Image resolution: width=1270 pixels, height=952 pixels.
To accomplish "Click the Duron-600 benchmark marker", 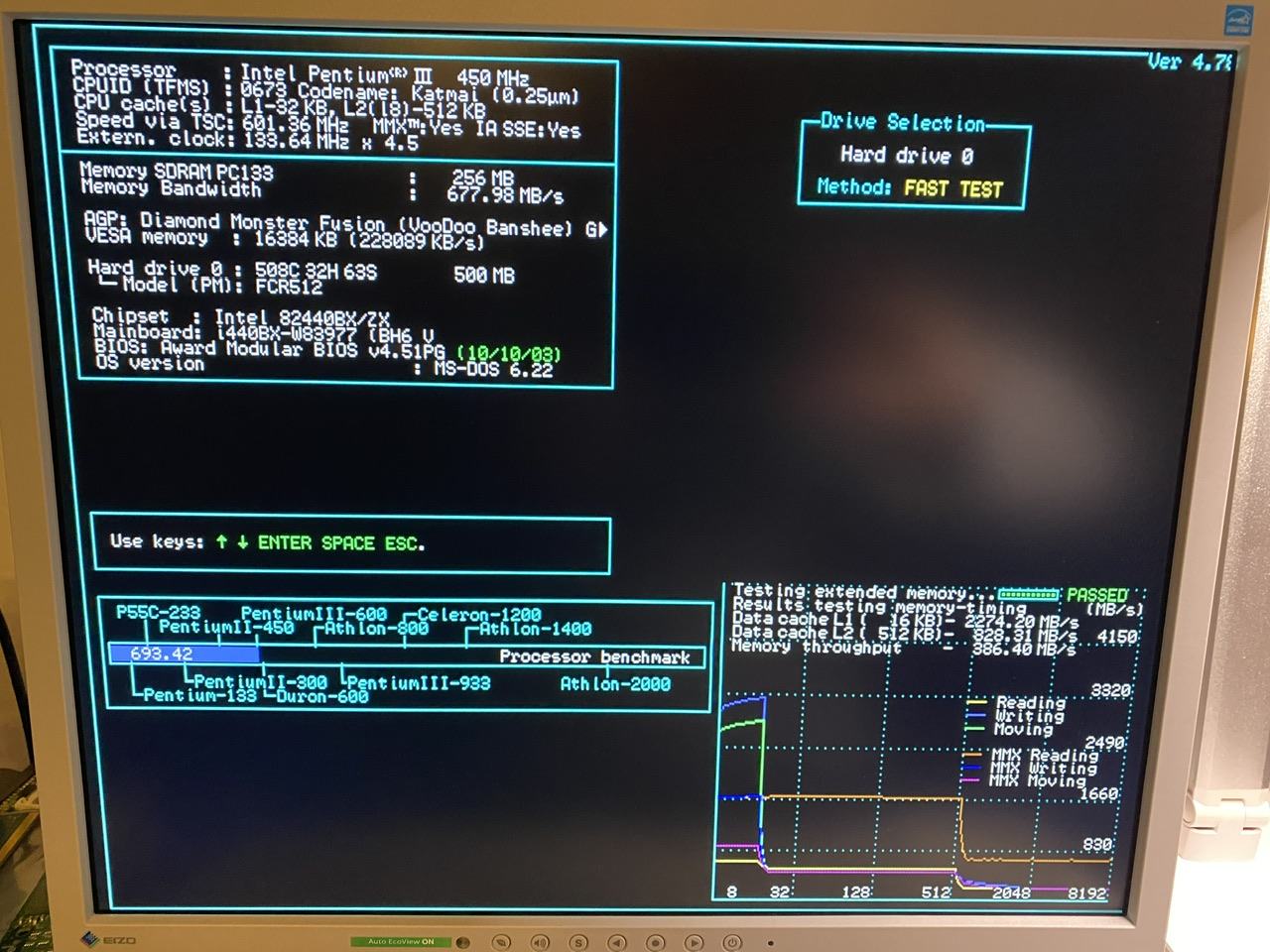I will [x=321, y=696].
